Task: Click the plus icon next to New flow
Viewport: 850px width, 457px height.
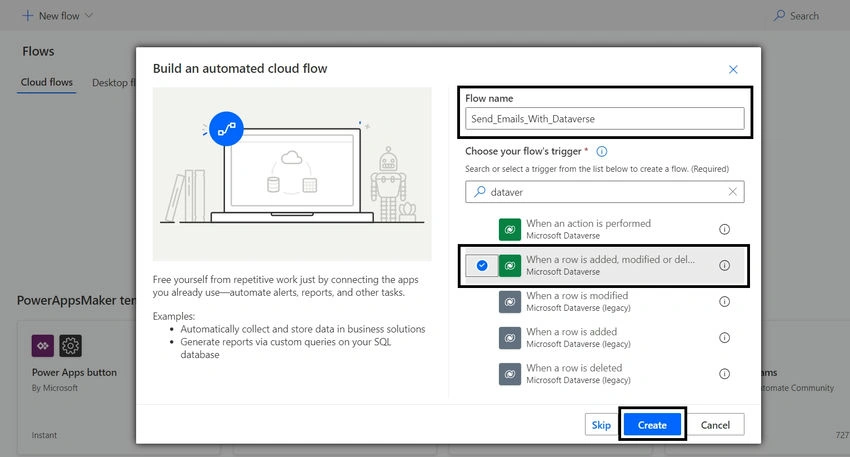Action: pyautogui.click(x=27, y=16)
